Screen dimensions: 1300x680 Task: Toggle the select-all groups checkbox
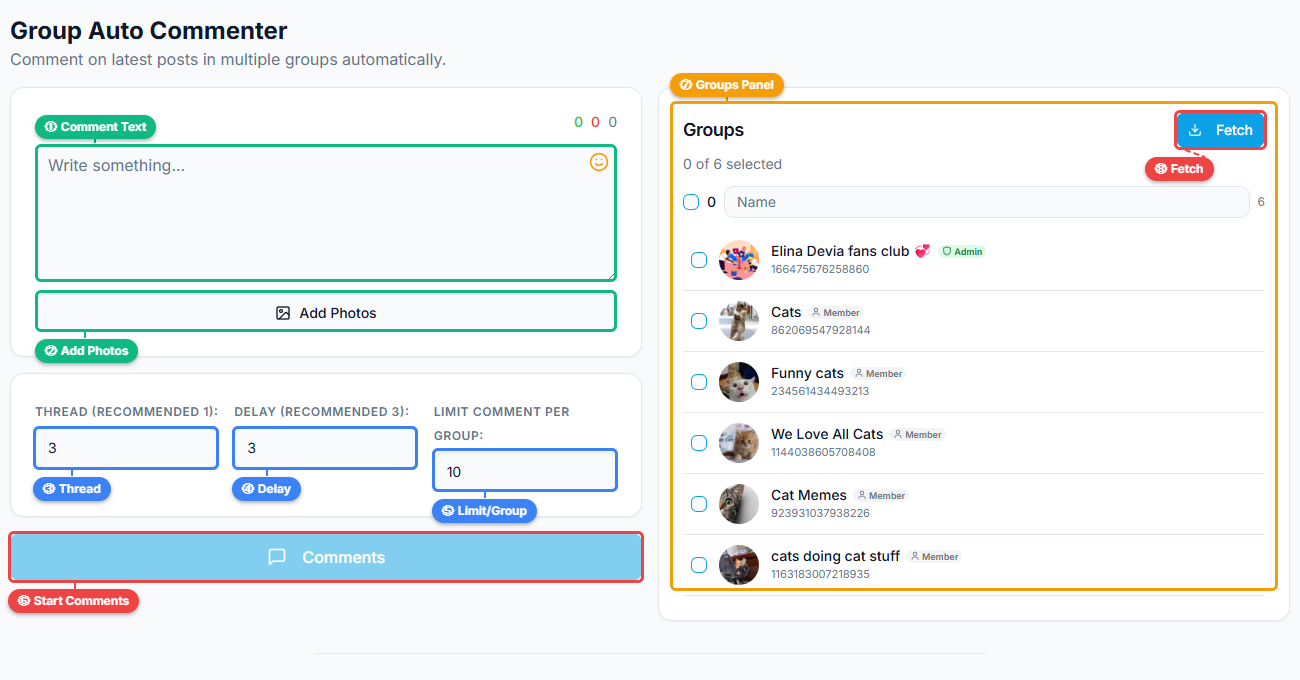tap(691, 202)
